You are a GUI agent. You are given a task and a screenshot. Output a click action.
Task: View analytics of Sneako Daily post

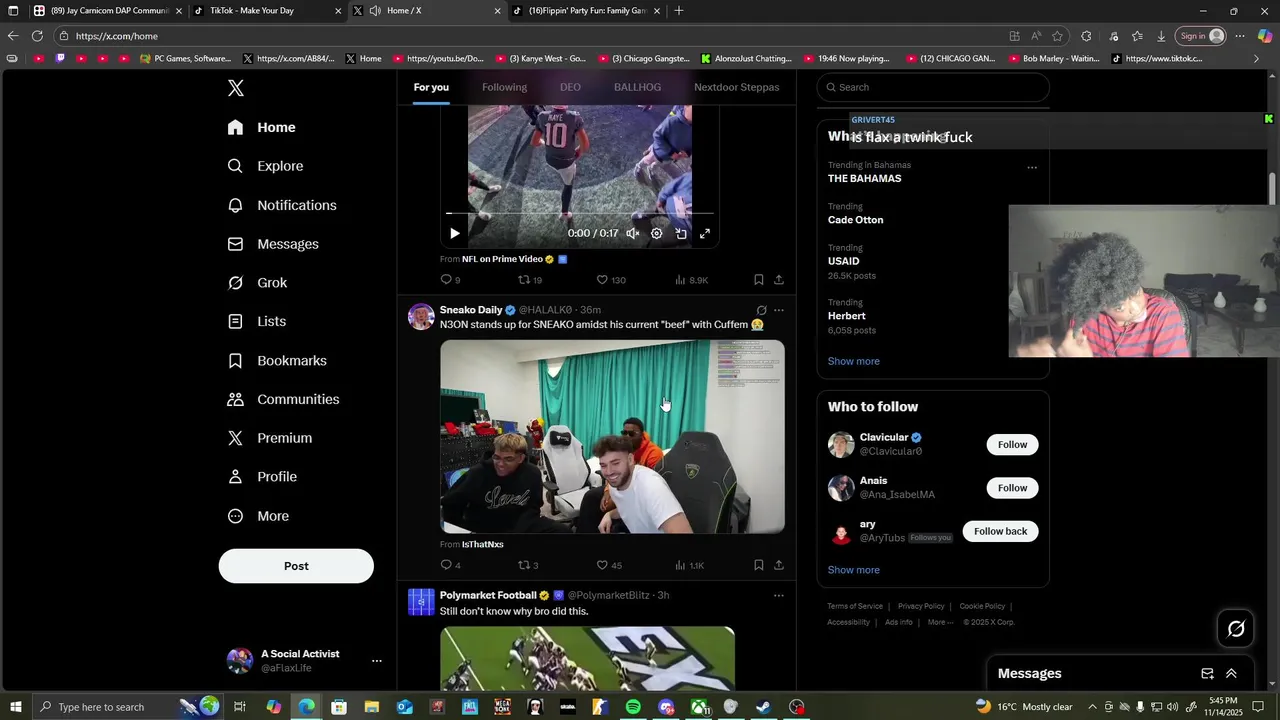pos(689,565)
